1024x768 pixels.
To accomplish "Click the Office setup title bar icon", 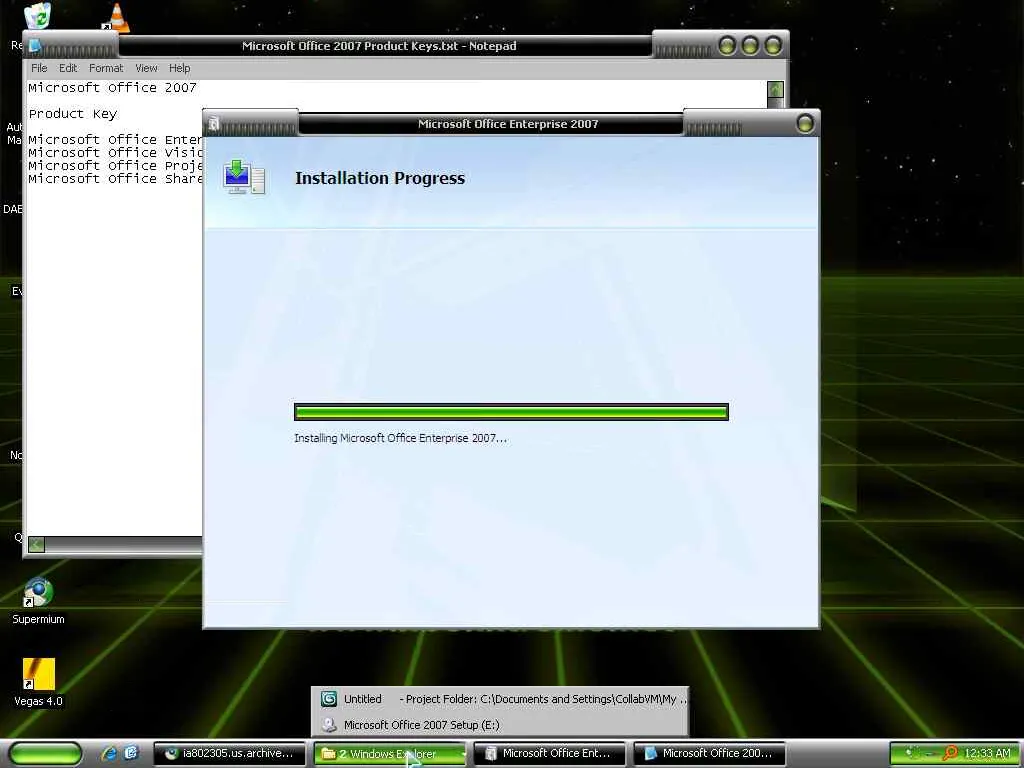I will click(x=214, y=123).
